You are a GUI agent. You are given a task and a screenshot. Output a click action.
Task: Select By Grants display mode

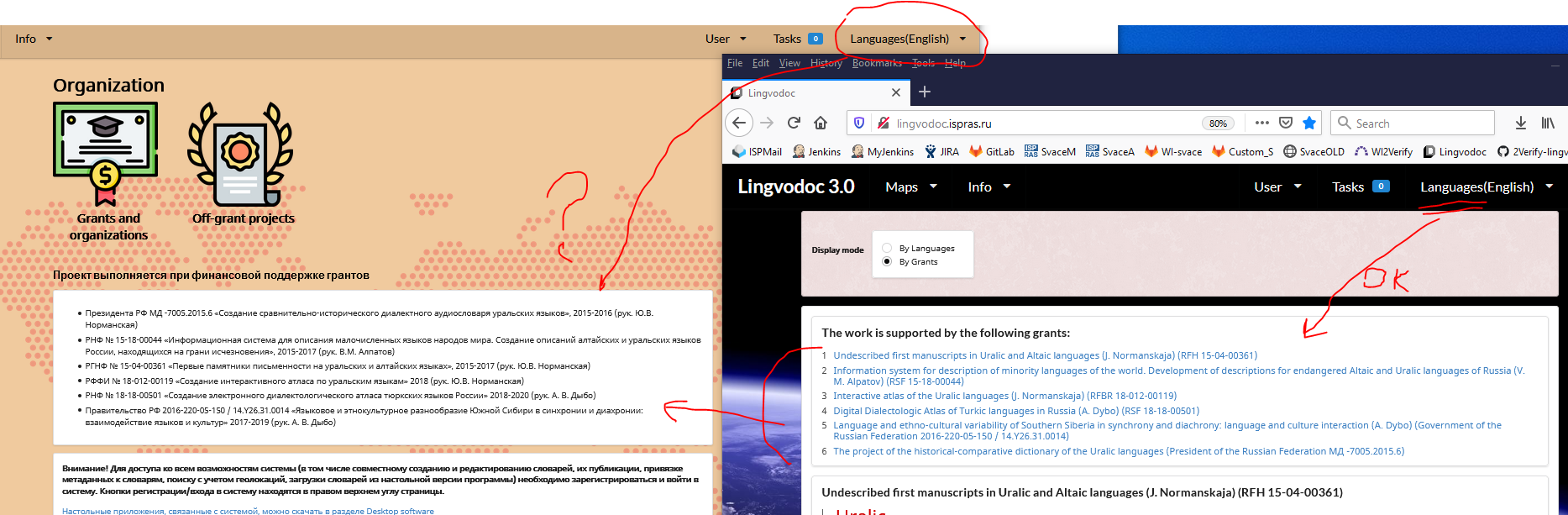pyautogui.click(x=887, y=261)
